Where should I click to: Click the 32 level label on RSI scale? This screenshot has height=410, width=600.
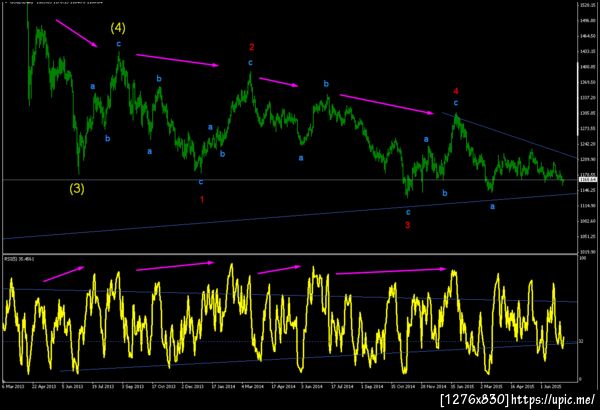[x=581, y=341]
